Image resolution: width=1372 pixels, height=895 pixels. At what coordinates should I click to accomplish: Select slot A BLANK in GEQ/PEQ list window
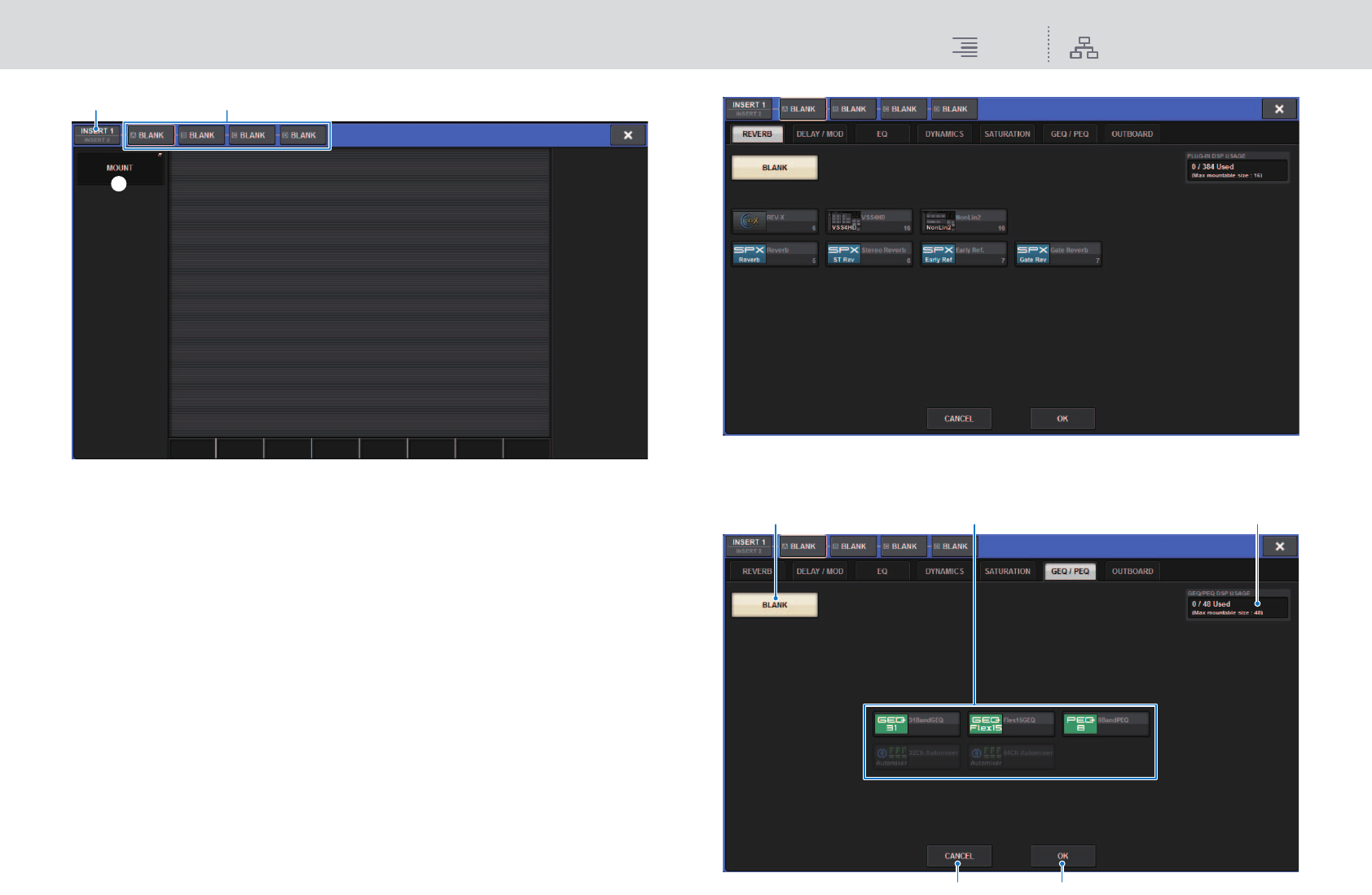[803, 546]
